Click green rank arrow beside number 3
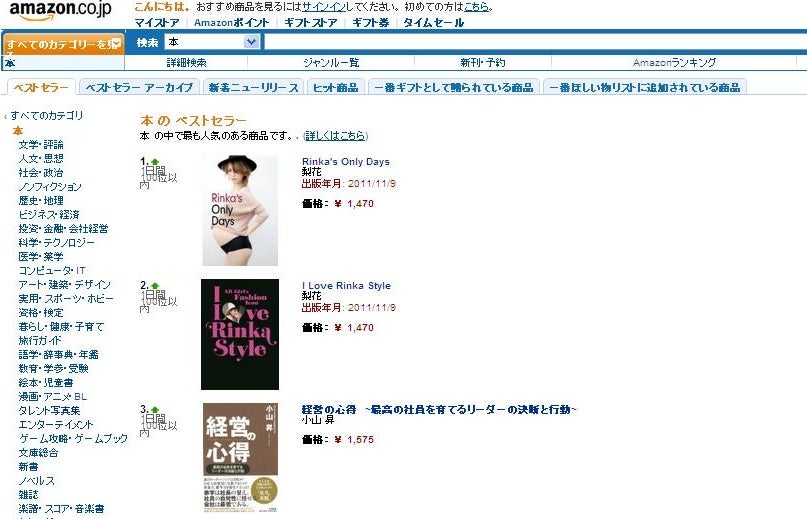This screenshot has width=807, height=519. tap(155, 410)
